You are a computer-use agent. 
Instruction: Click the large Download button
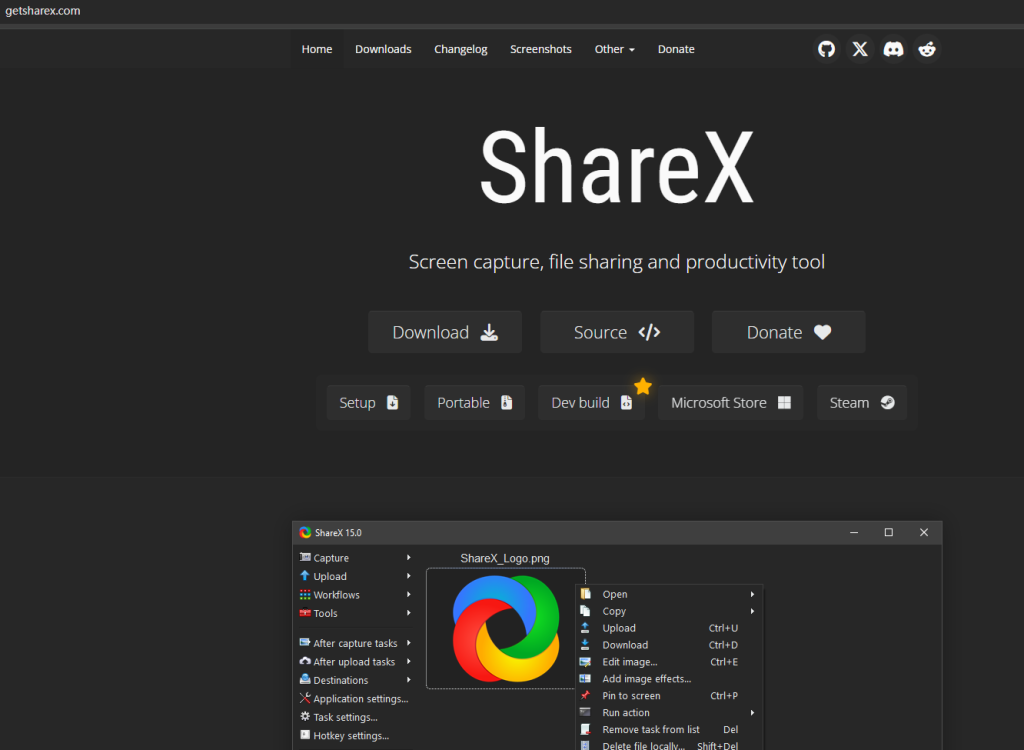pos(445,332)
